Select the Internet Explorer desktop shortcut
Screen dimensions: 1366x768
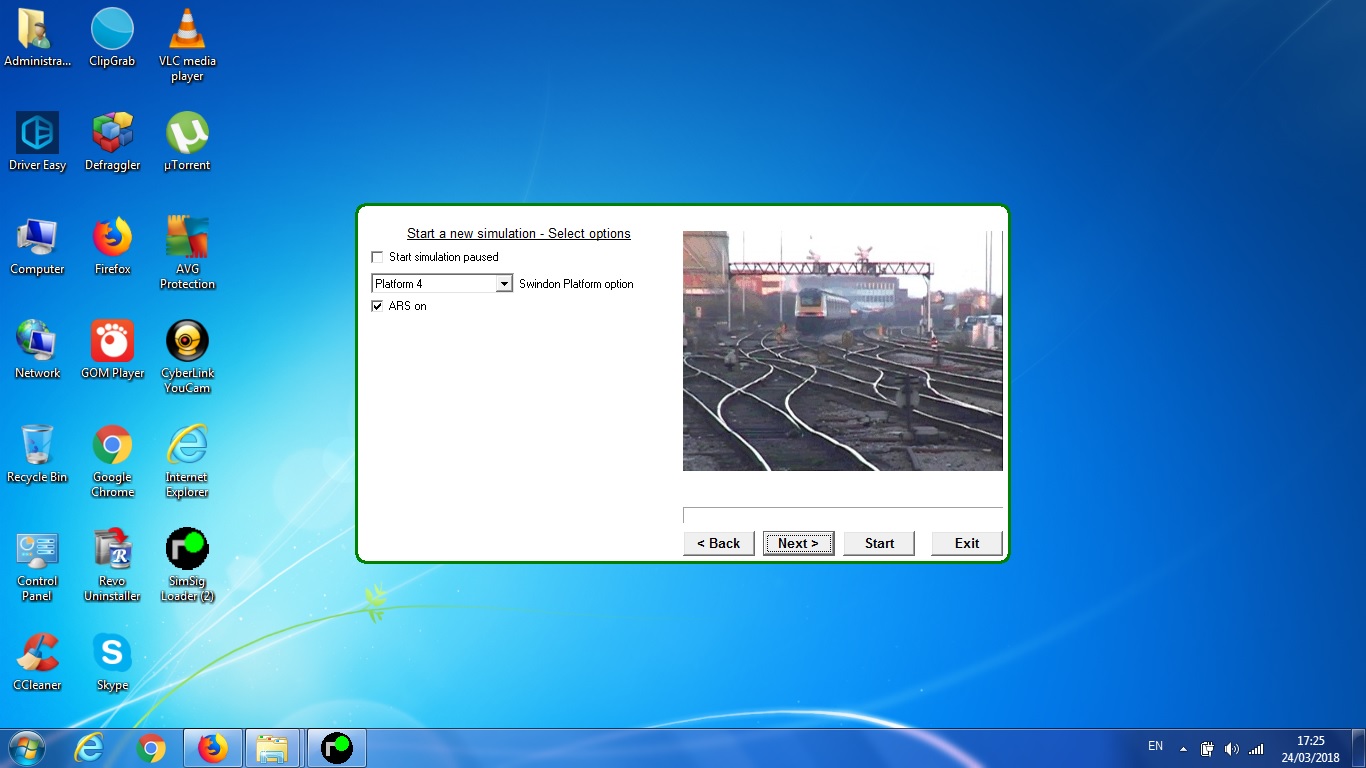[187, 461]
